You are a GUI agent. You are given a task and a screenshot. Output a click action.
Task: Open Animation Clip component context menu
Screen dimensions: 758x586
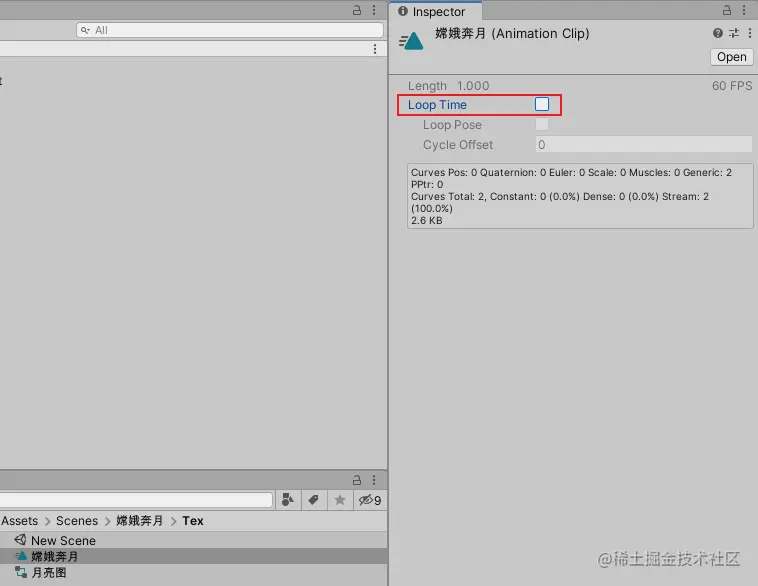(750, 33)
